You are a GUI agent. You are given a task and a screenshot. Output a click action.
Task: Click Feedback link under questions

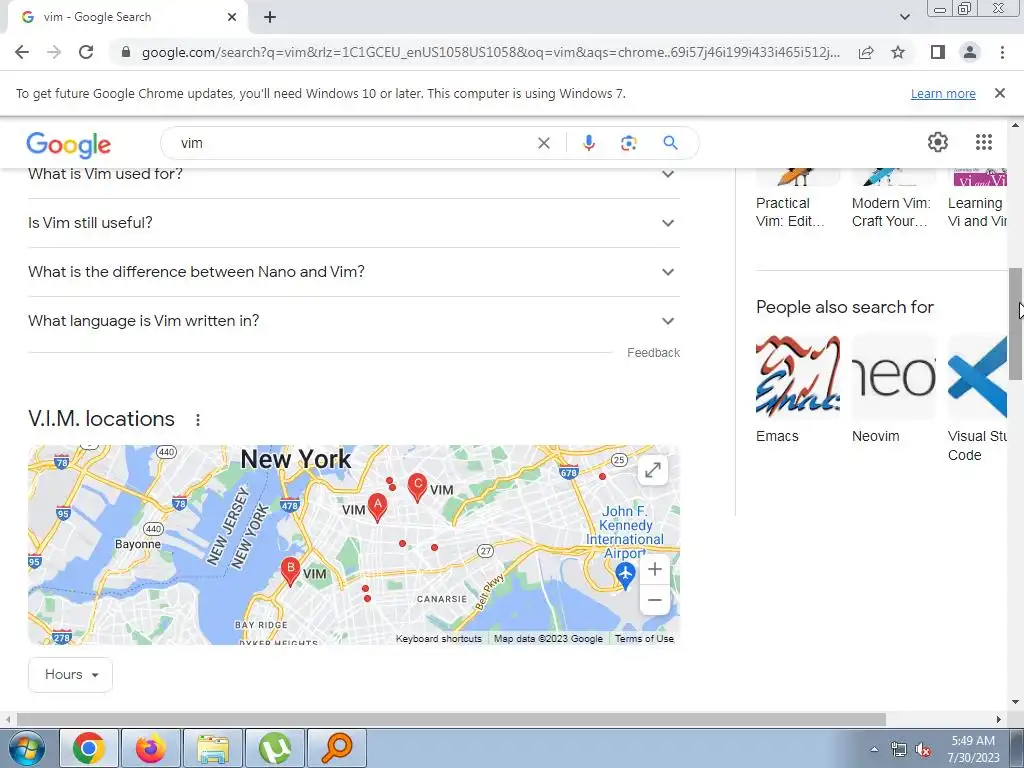[x=653, y=353]
